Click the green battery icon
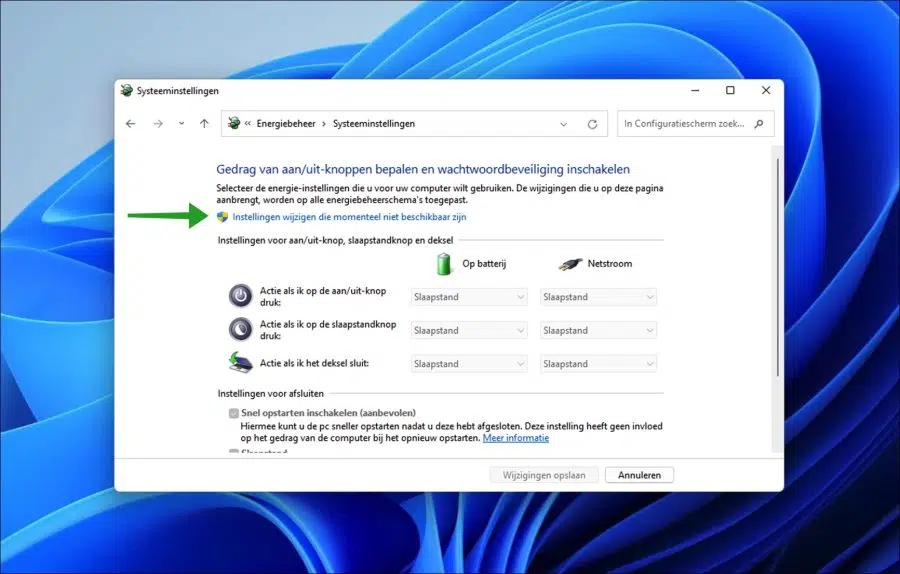The image size is (900, 574). pos(444,264)
